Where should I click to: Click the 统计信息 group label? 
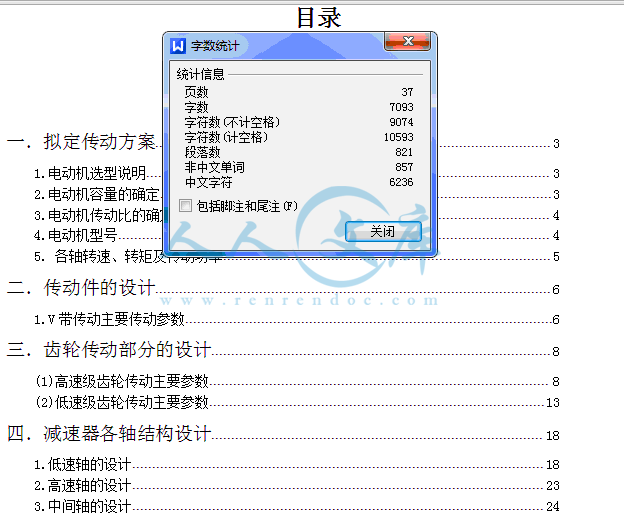tap(201, 74)
